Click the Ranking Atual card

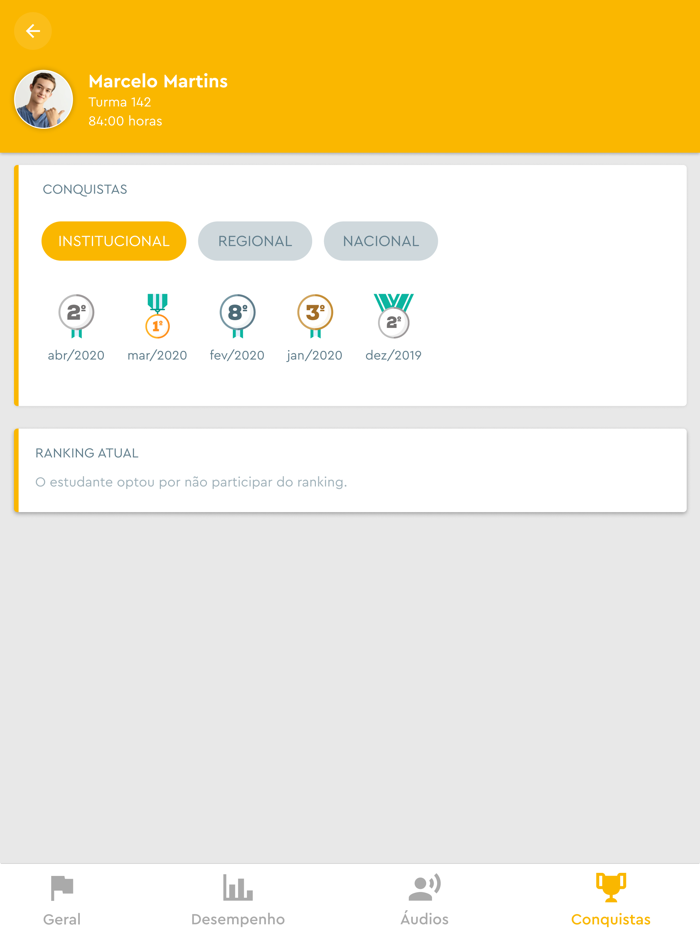[x=350, y=471]
